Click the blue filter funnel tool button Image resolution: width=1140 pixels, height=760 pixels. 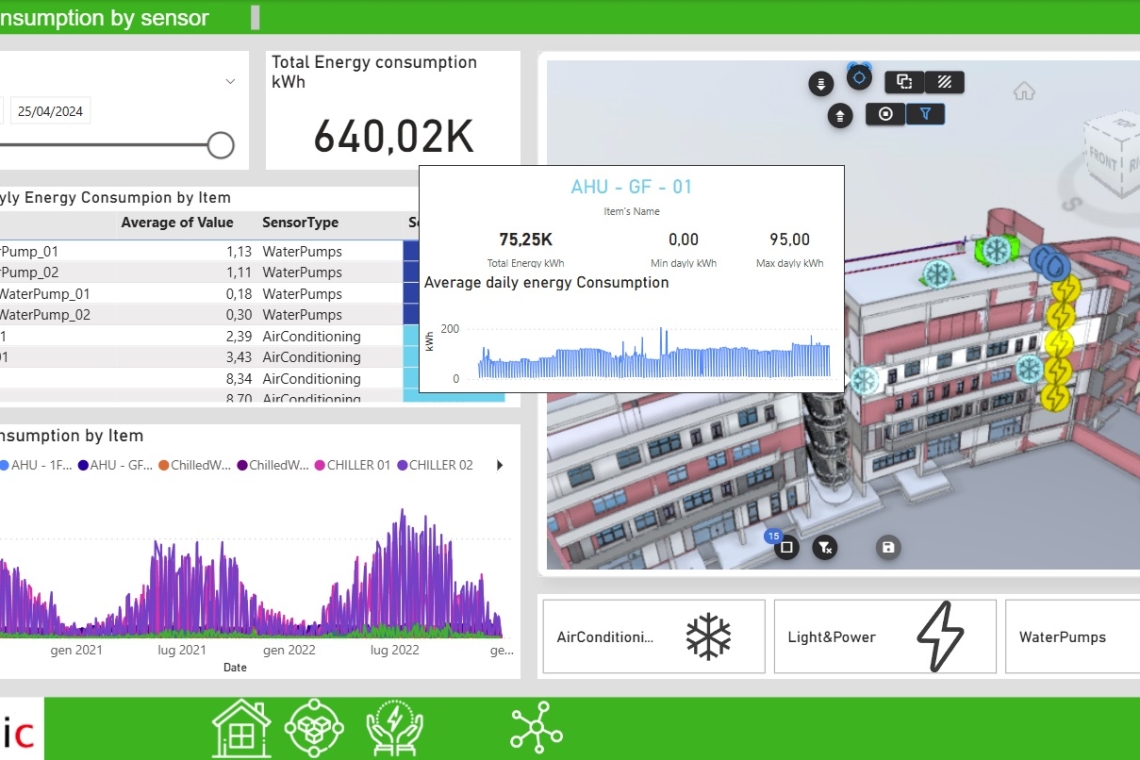point(925,114)
